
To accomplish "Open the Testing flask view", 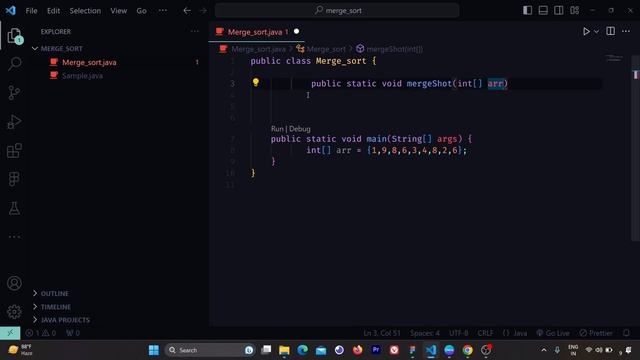I will 14,208.
